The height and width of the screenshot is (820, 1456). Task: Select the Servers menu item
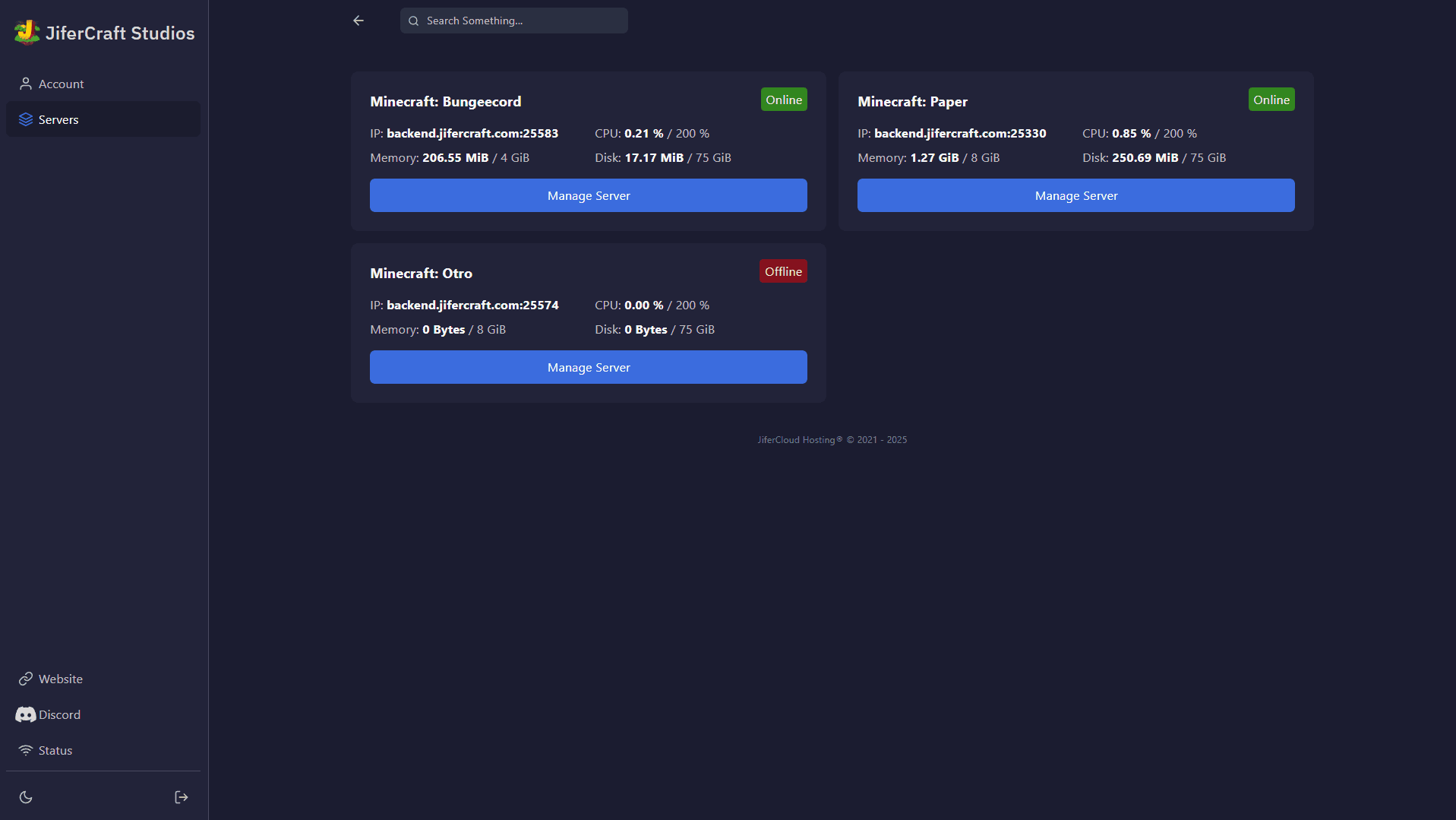[58, 119]
